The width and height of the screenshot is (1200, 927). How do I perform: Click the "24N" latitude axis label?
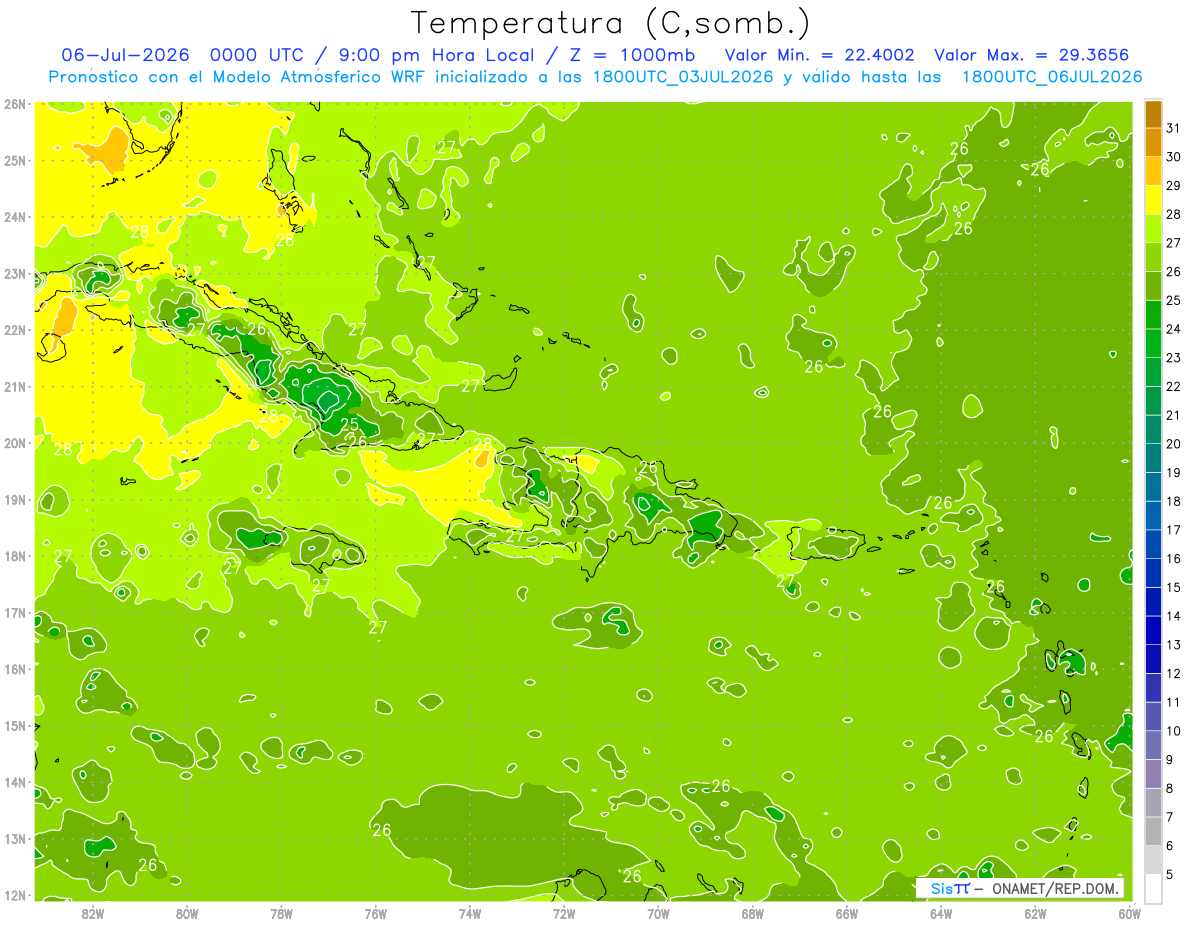click(14, 217)
